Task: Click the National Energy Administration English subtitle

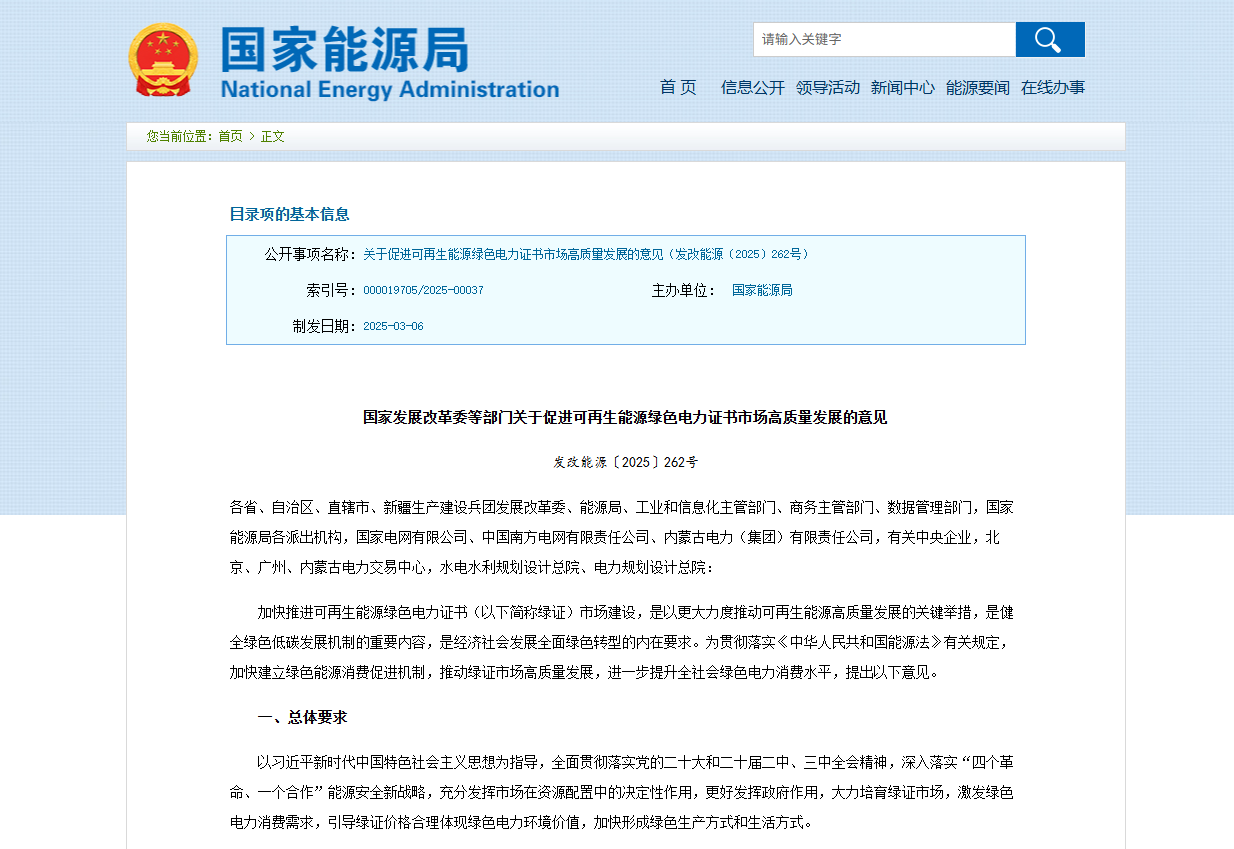Action: 389,88
